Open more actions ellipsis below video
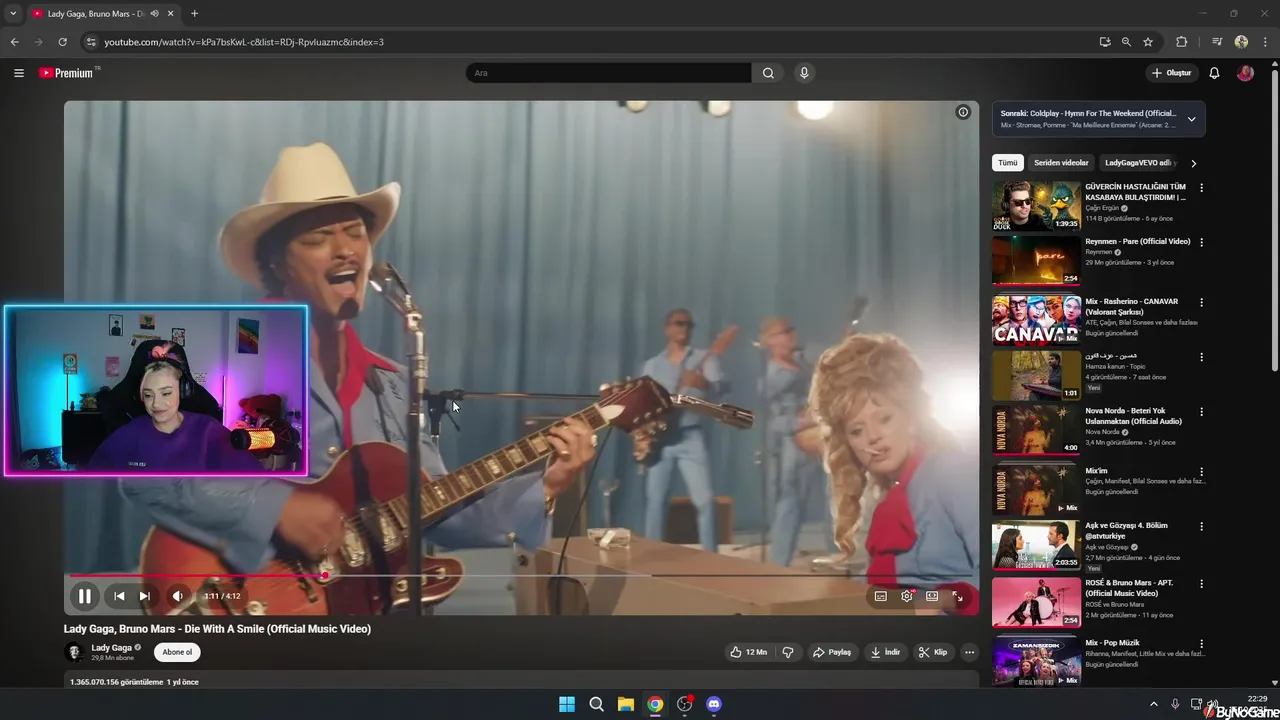 point(969,652)
